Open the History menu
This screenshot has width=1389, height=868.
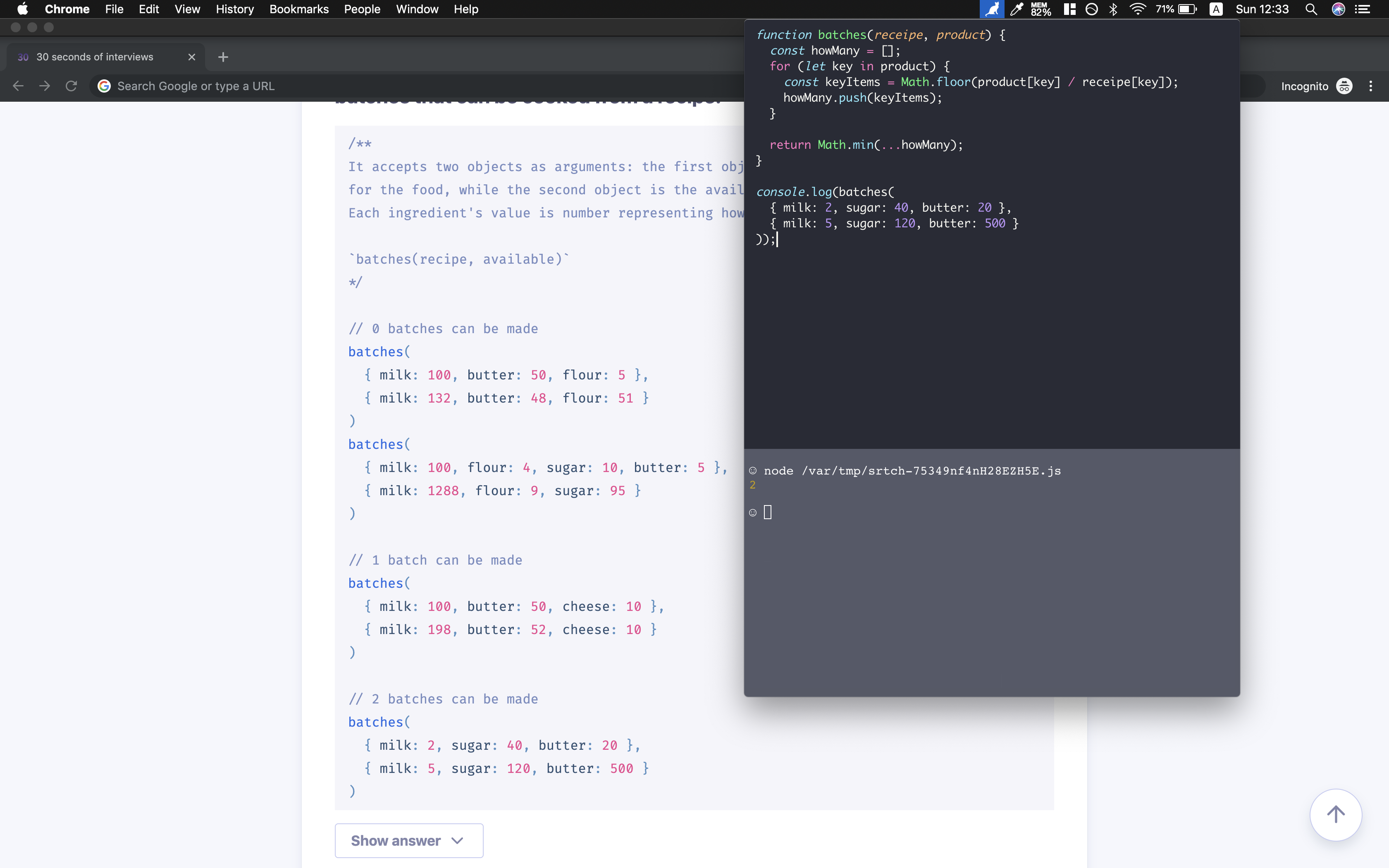(234, 9)
